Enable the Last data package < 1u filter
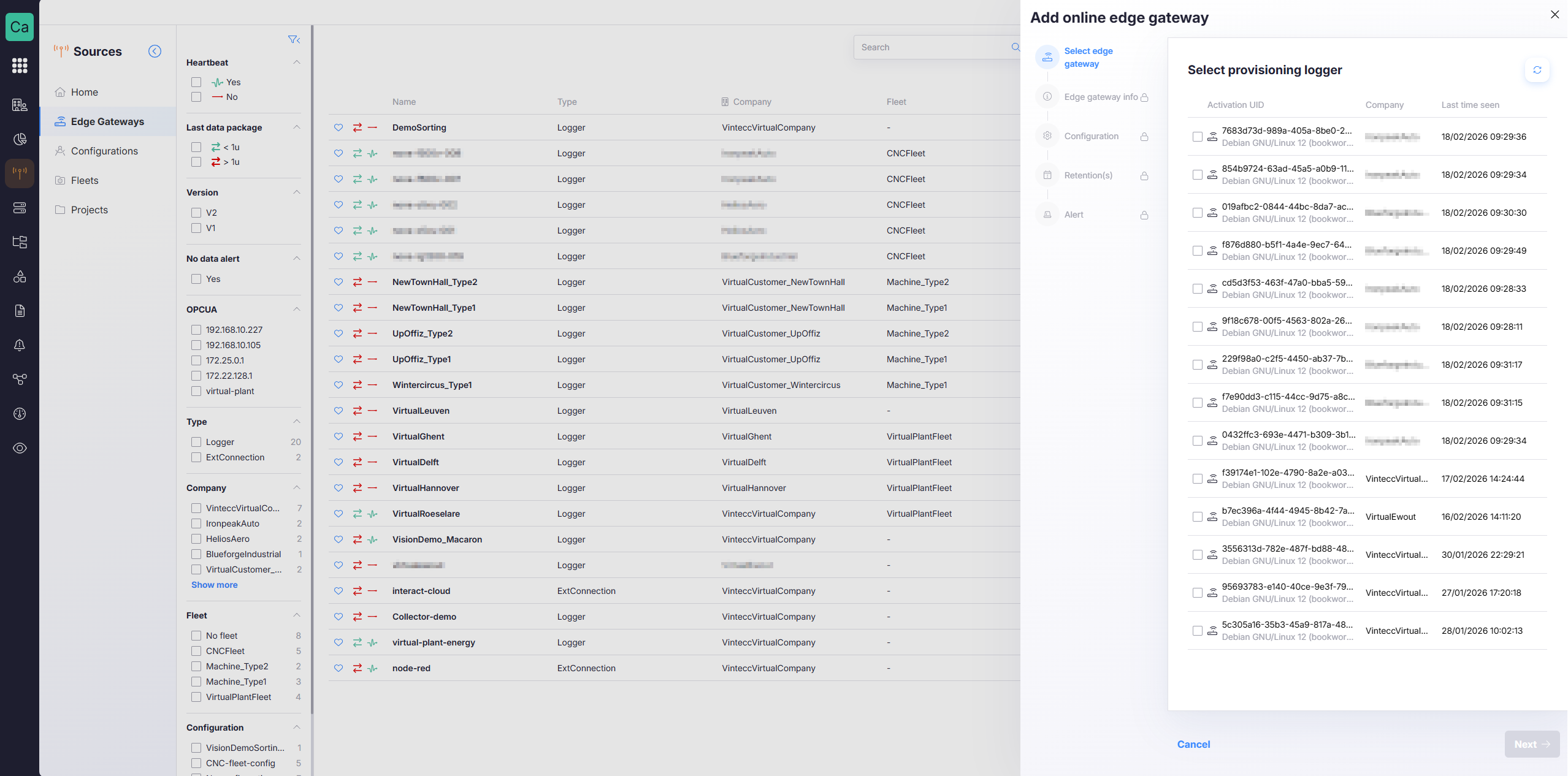Screen dimensions: 1568x776 [196, 147]
